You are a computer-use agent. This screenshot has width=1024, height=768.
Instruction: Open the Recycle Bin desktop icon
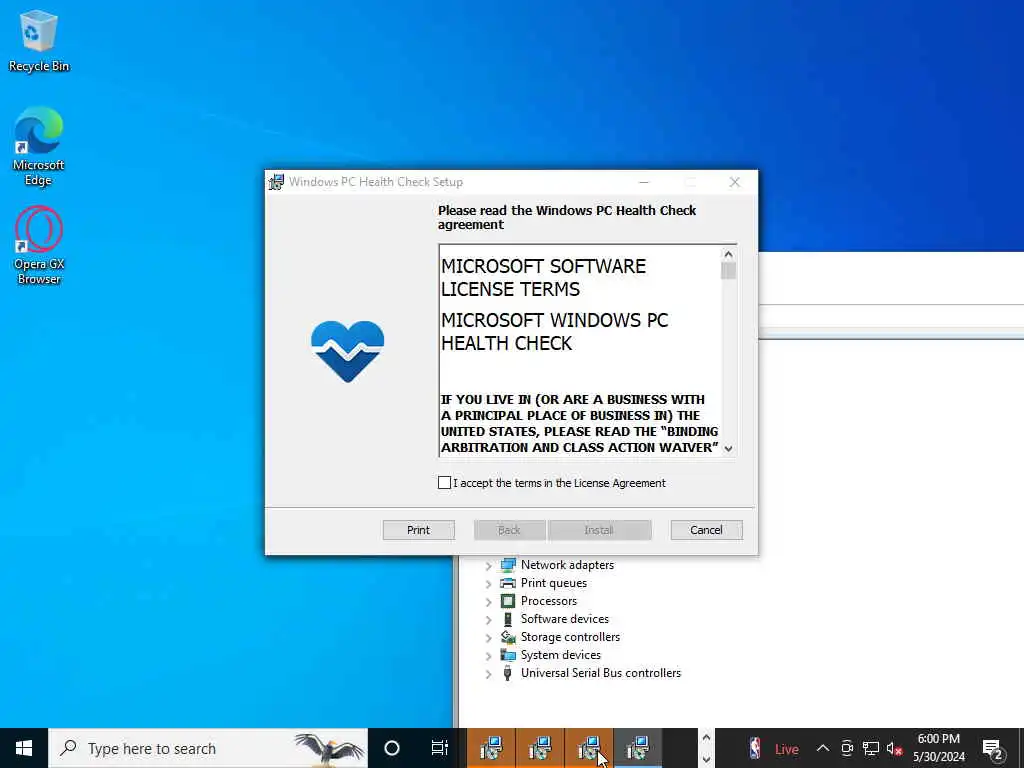tap(39, 40)
